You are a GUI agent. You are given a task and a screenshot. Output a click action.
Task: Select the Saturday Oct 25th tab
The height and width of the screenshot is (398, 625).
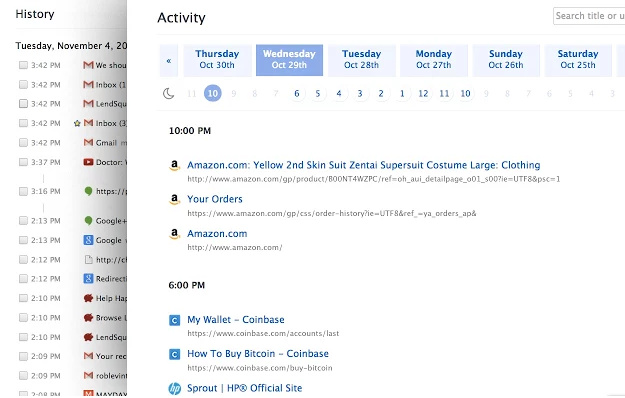pos(578,61)
